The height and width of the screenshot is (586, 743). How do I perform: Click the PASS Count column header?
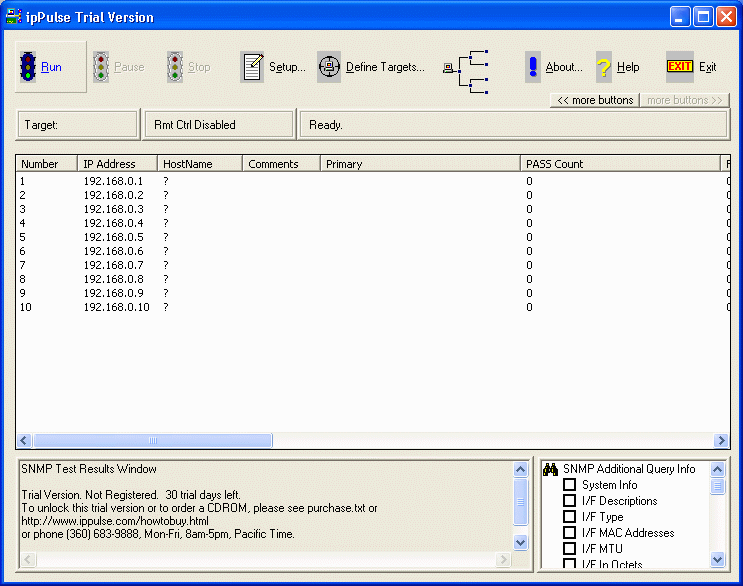pyautogui.click(x=620, y=164)
